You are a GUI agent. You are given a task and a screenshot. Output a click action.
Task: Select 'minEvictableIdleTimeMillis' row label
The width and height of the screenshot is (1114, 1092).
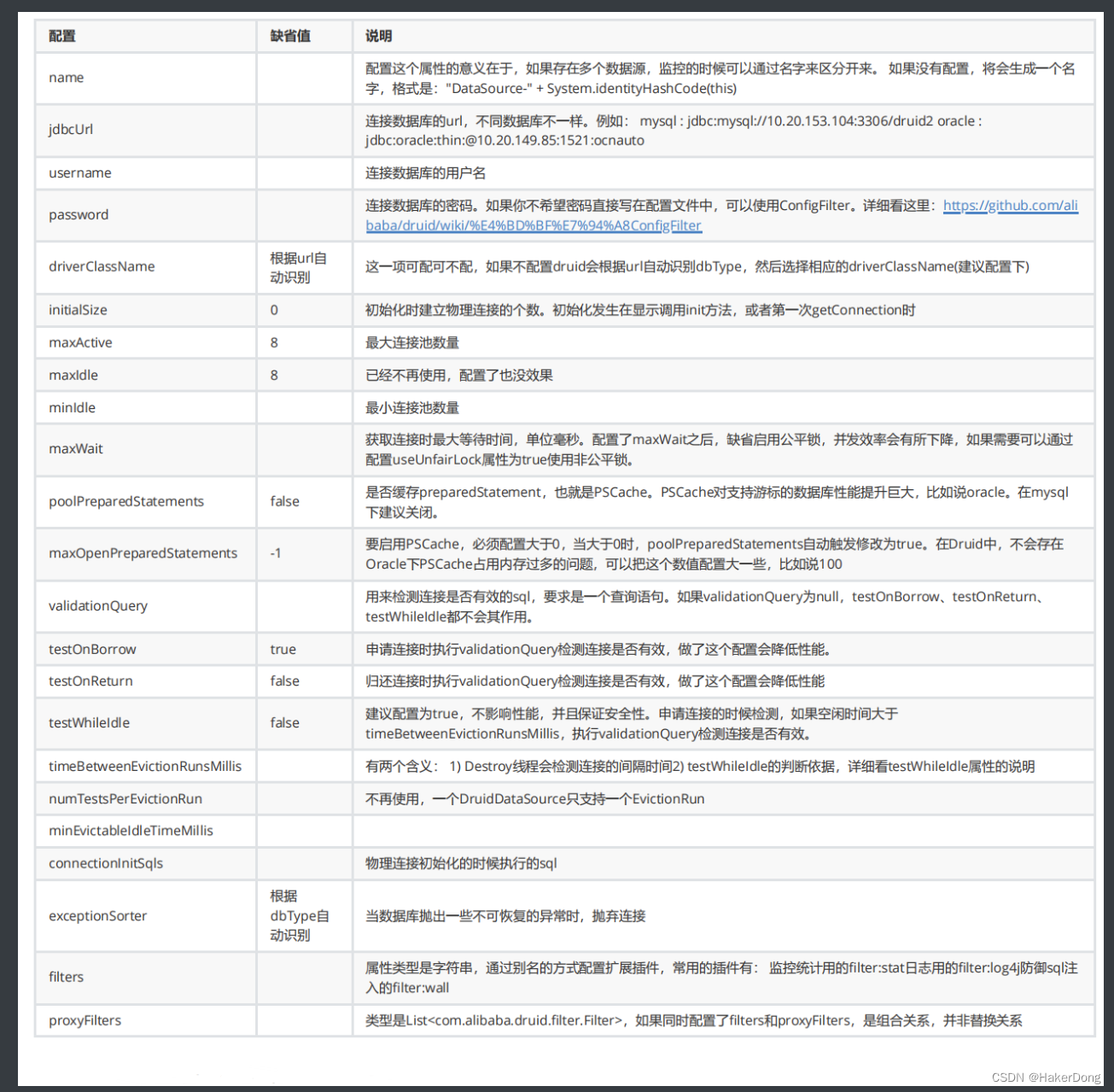pos(131,830)
